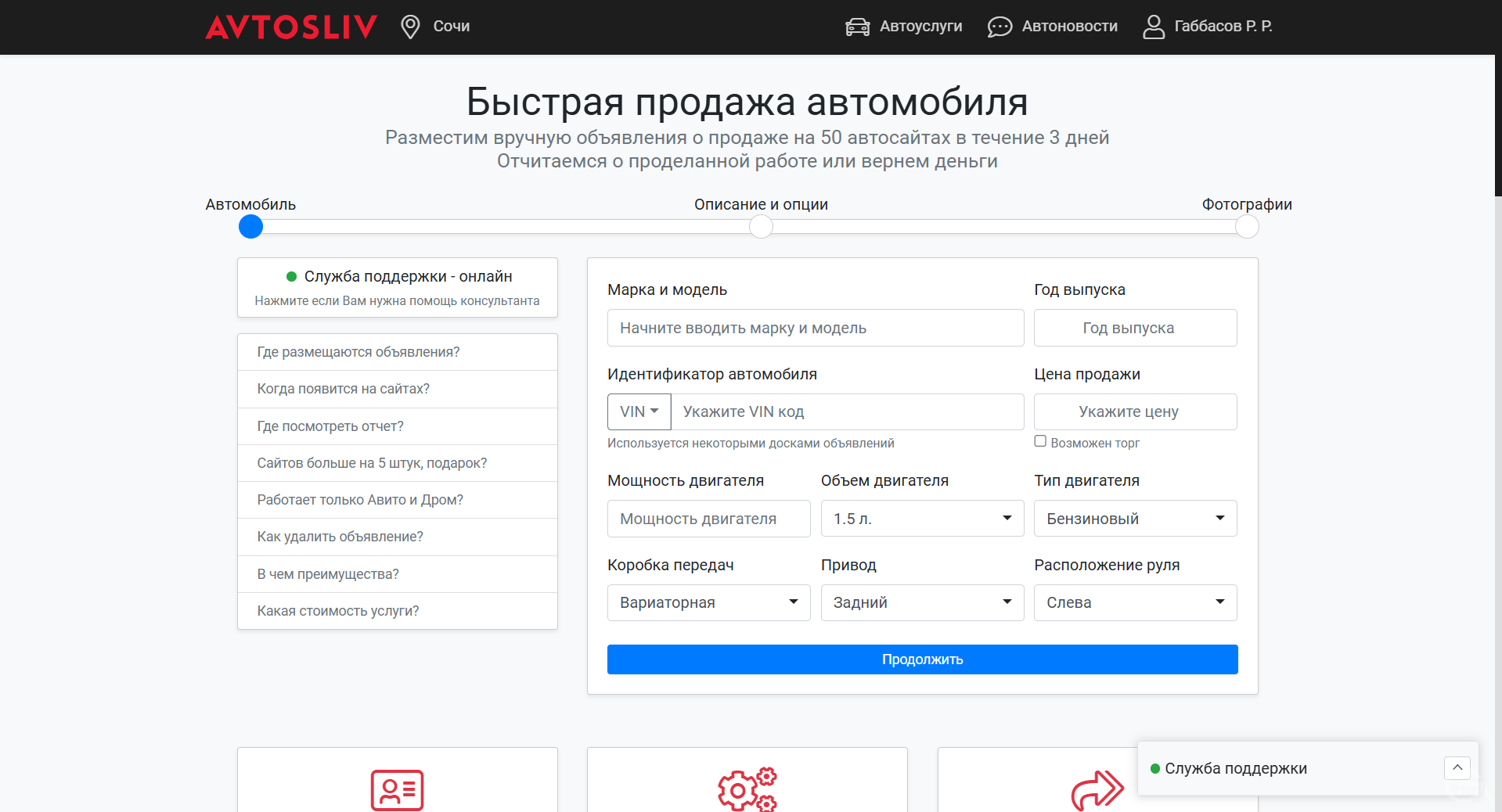Viewport: 1502px width, 812px height.
Task: Open the Коробка передач dropdown
Action: pyautogui.click(x=708, y=602)
